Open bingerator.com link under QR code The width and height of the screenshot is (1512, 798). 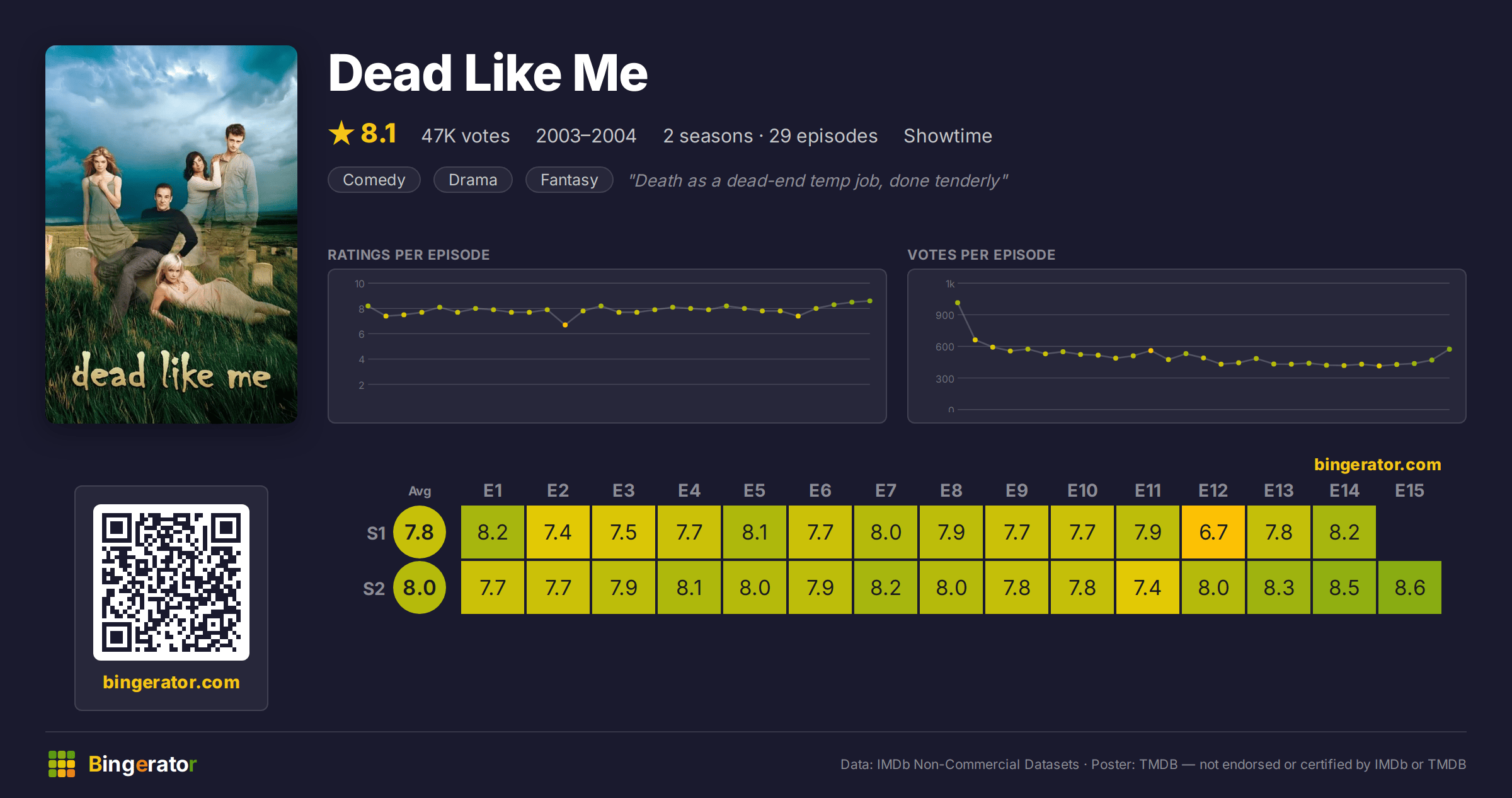tap(171, 682)
